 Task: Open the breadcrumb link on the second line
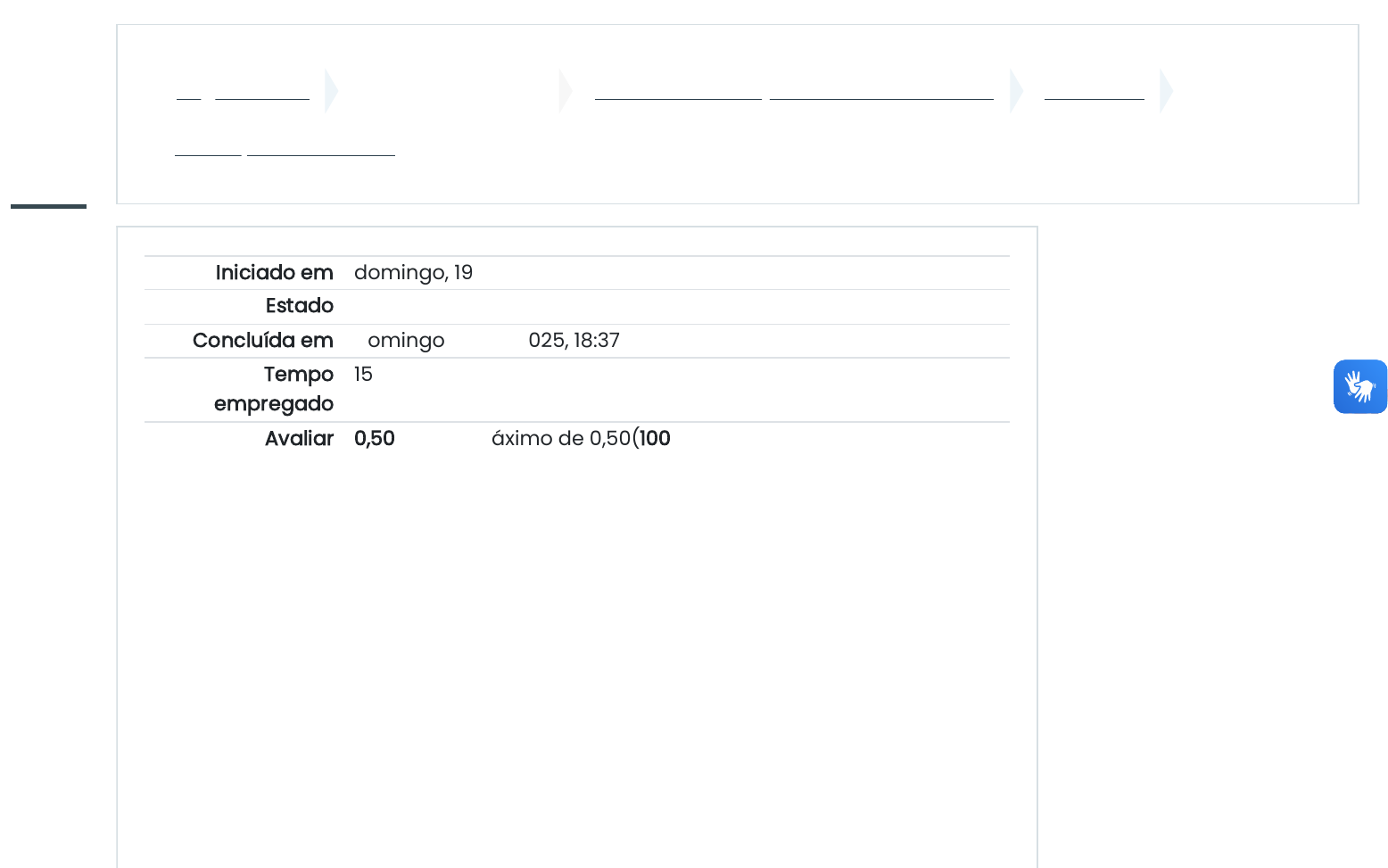point(320,147)
